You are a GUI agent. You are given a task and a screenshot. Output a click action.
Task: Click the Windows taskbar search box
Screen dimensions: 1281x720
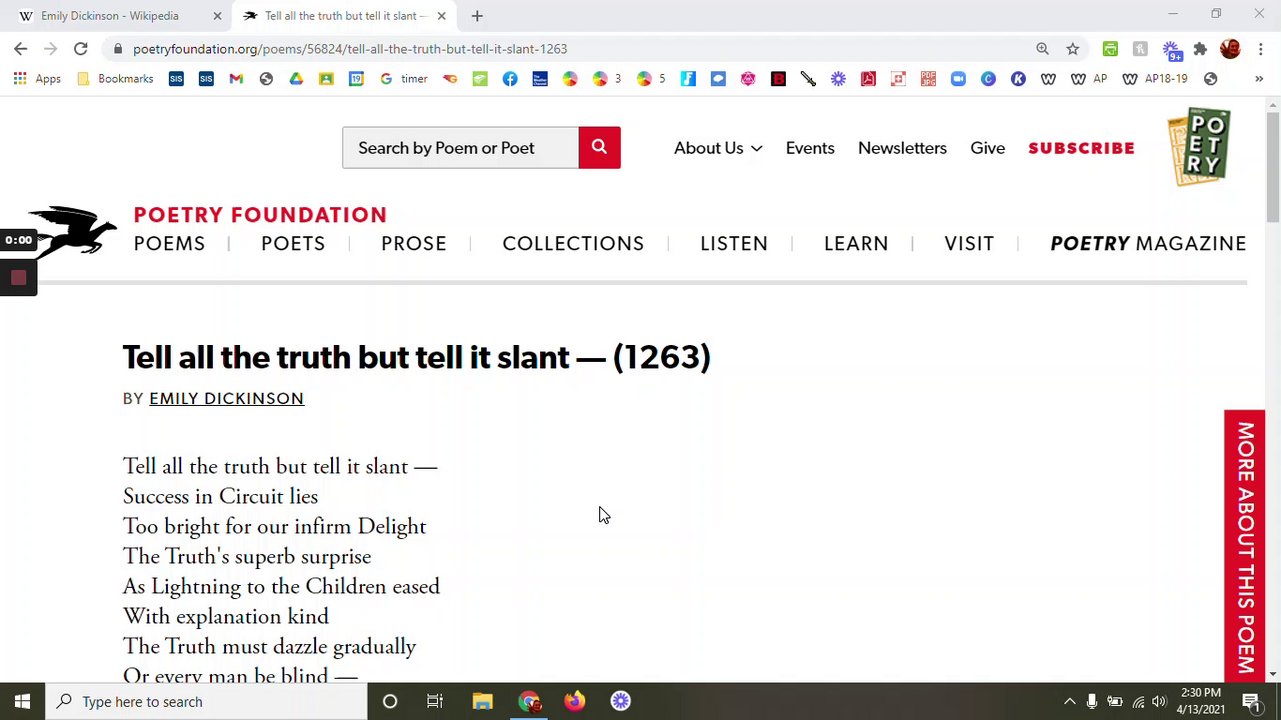click(x=208, y=702)
